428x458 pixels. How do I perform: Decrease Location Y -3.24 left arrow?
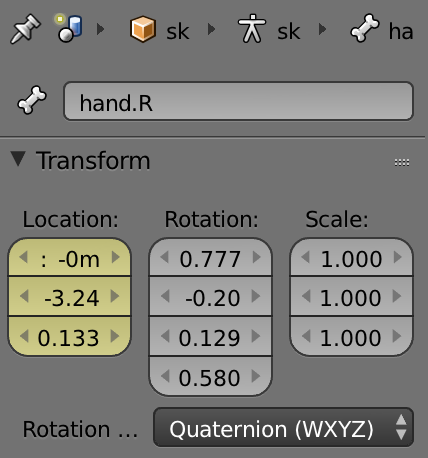coord(24,296)
